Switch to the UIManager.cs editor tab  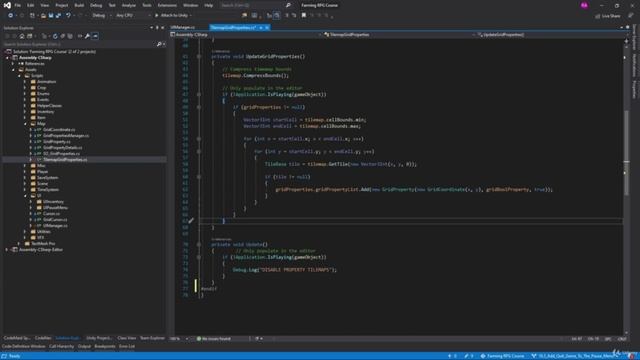point(182,27)
